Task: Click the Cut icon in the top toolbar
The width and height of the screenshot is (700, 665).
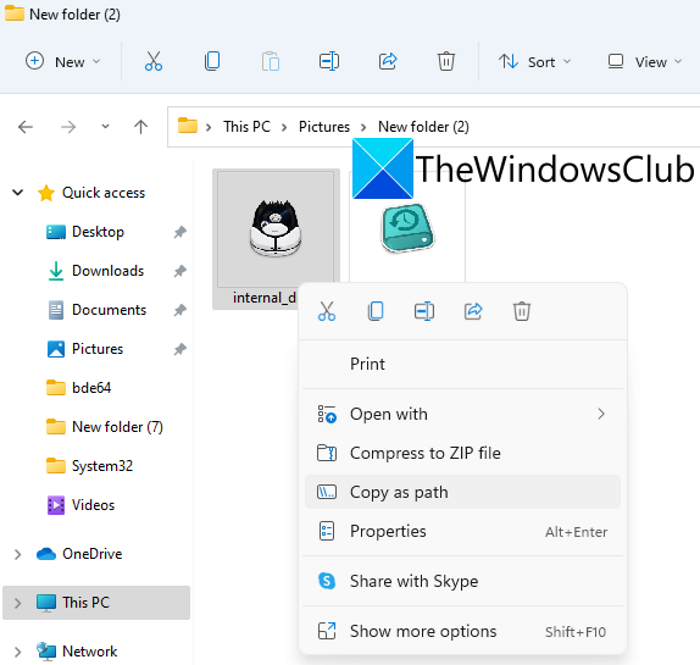Action: point(153,61)
